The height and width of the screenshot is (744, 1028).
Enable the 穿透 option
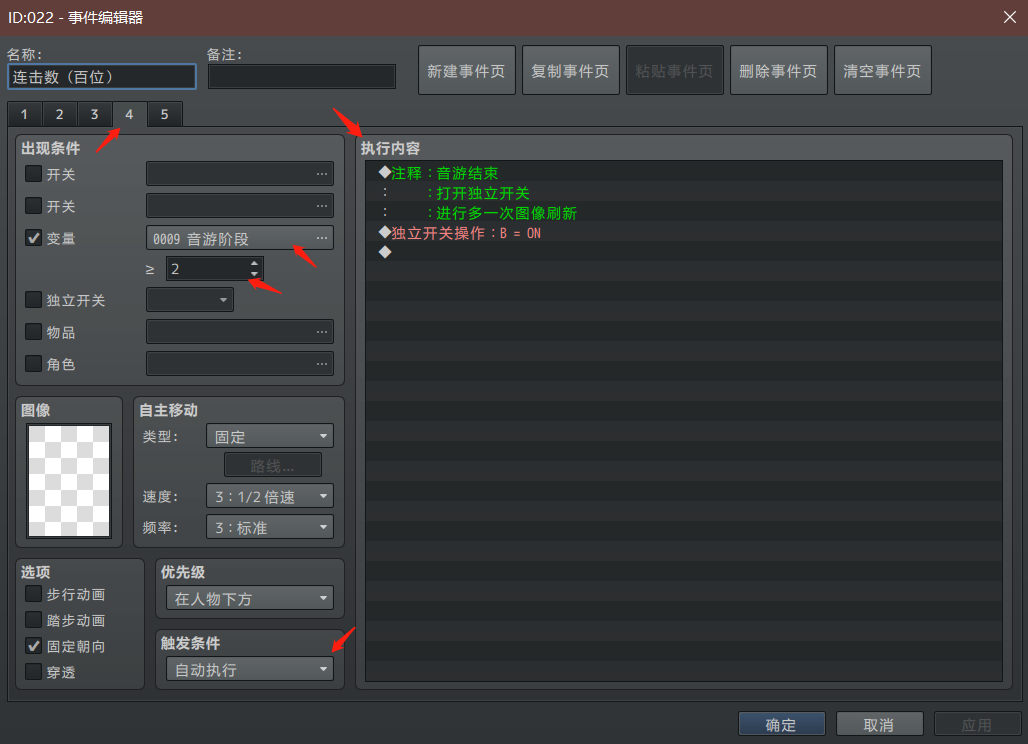pyautogui.click(x=33, y=671)
